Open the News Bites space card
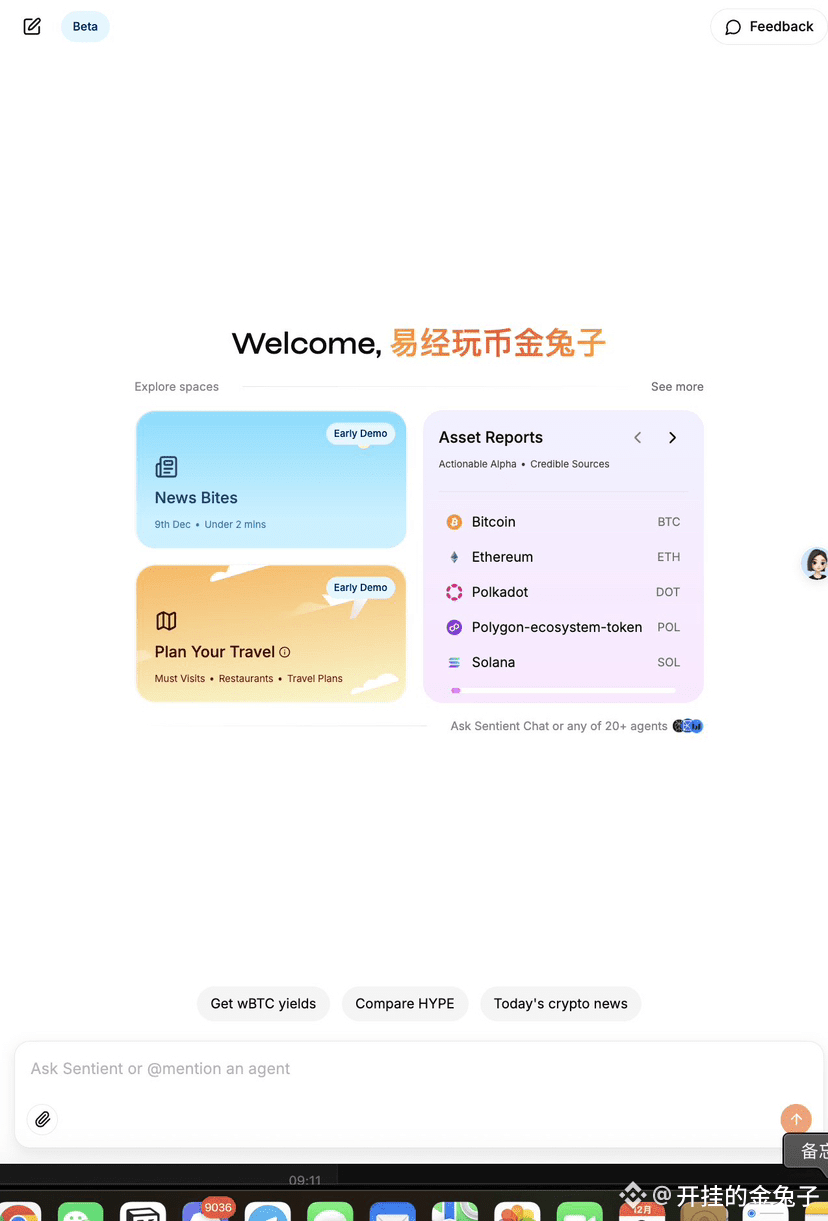828x1221 pixels. click(271, 480)
